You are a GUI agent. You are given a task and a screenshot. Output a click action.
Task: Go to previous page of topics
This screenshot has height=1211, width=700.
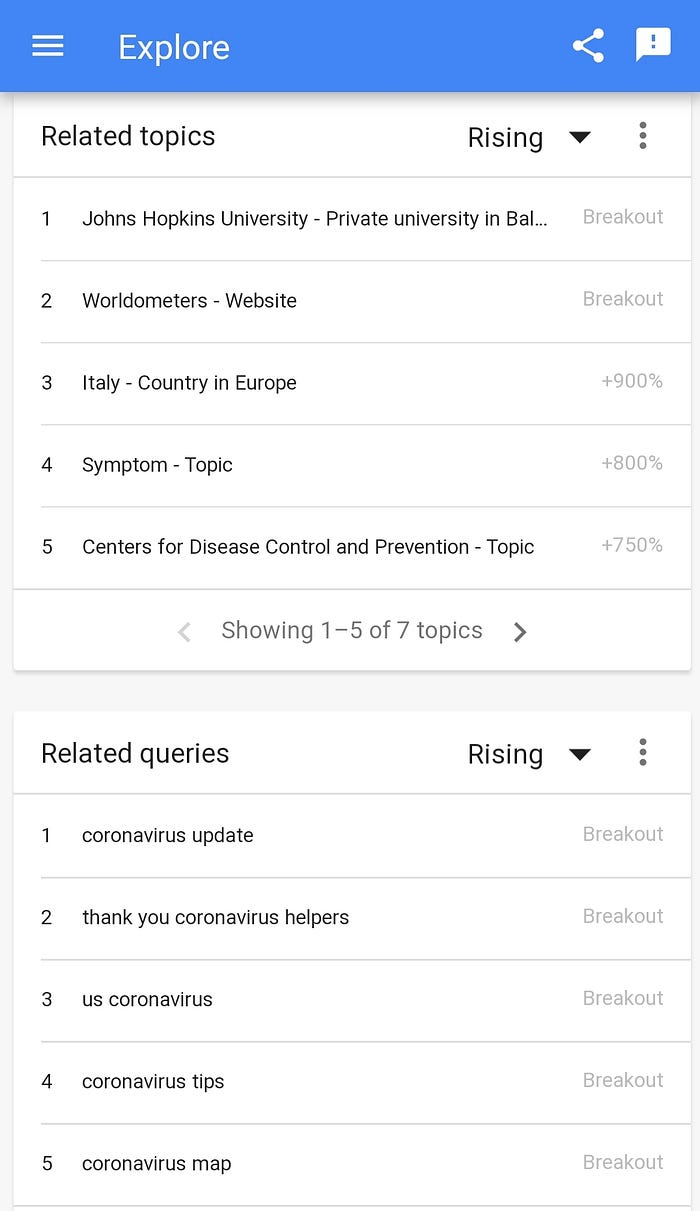(184, 632)
